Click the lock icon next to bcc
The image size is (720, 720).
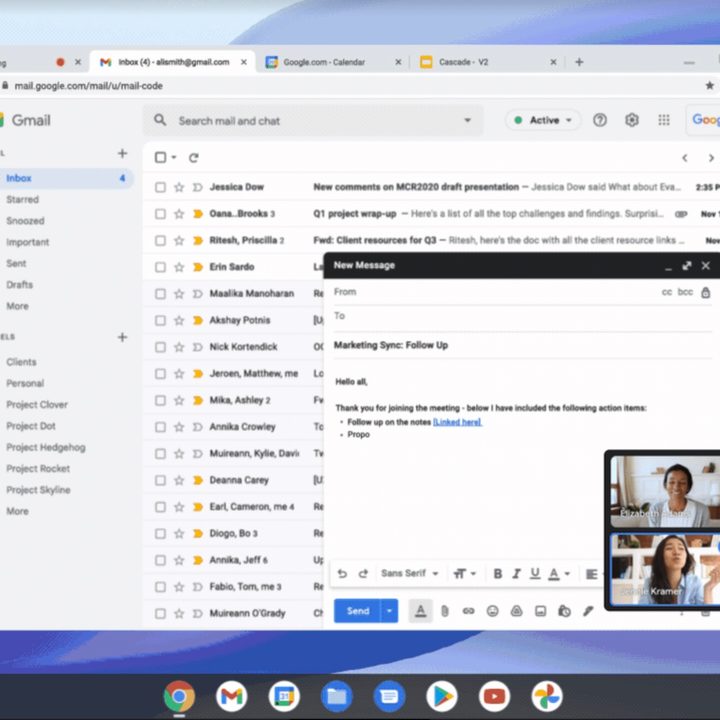pos(706,292)
